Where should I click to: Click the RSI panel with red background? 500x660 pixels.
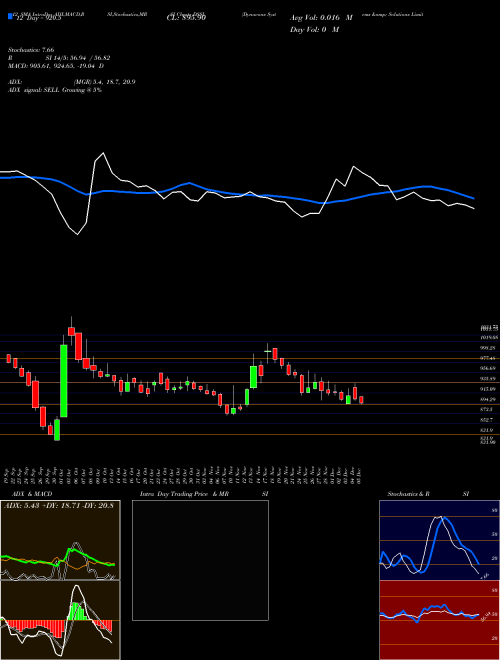[439, 620]
